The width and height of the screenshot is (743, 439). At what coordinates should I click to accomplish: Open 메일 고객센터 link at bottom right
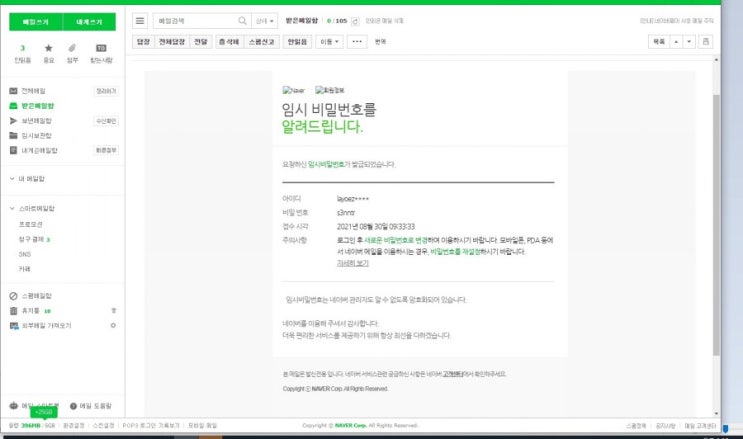[700, 426]
